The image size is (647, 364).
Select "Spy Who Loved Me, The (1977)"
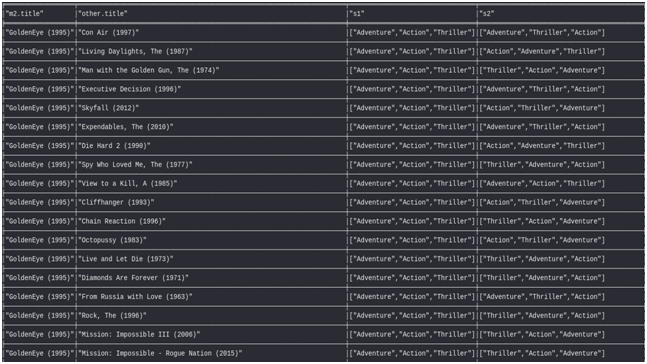(135, 165)
